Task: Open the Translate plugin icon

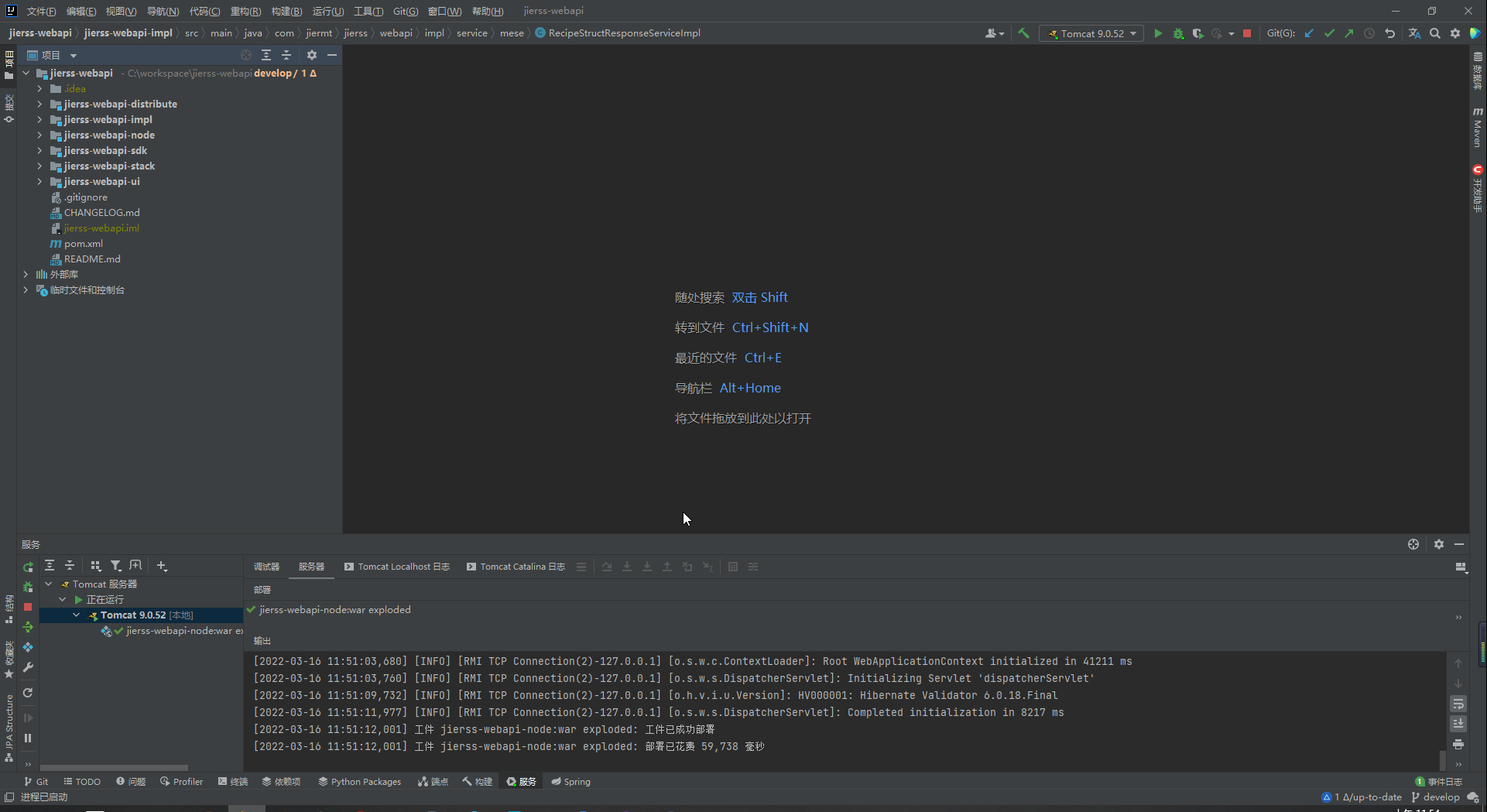Action: coord(1414,33)
